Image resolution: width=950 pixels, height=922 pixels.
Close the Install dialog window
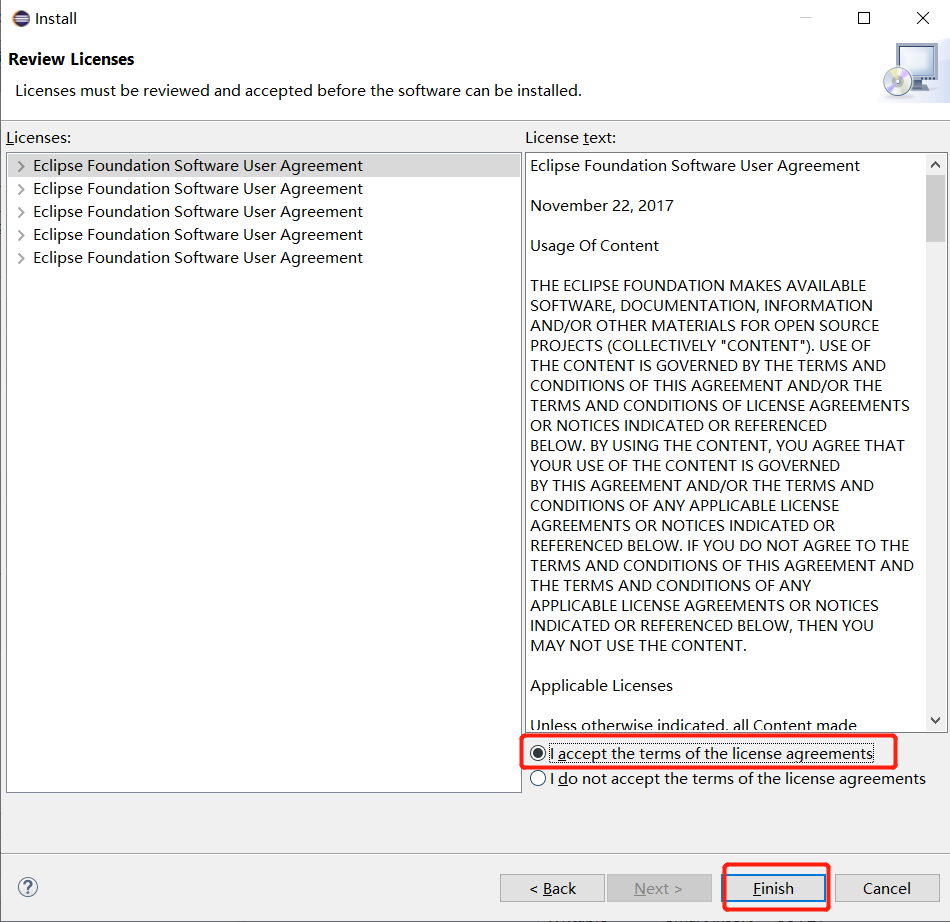tap(922, 18)
